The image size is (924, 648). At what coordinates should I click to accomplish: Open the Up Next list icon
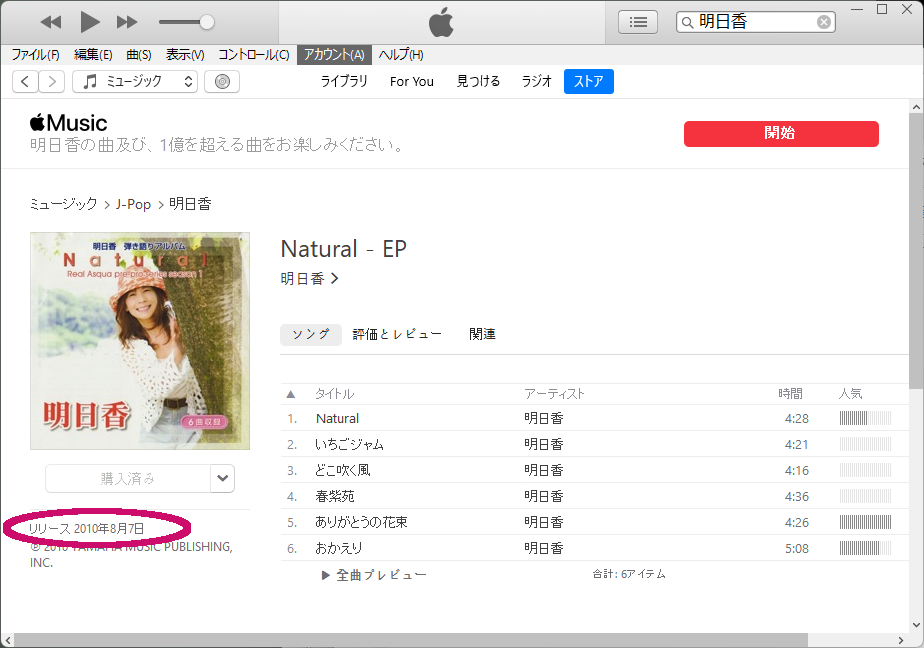pos(638,22)
